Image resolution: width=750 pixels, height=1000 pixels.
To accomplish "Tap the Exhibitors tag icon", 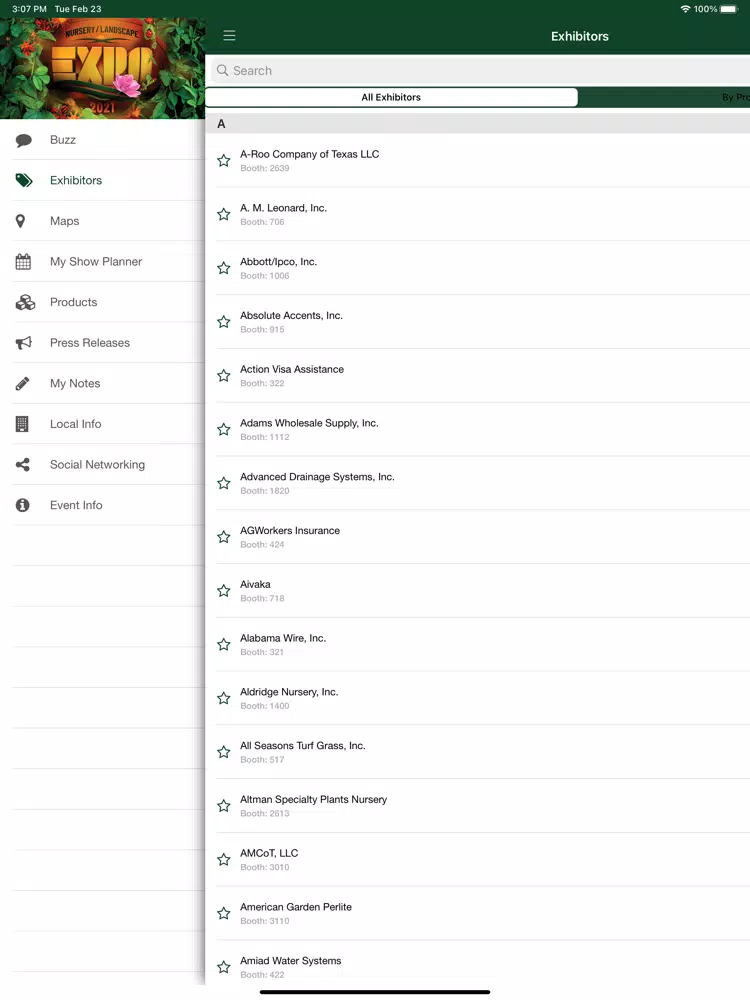I will [x=24, y=180].
